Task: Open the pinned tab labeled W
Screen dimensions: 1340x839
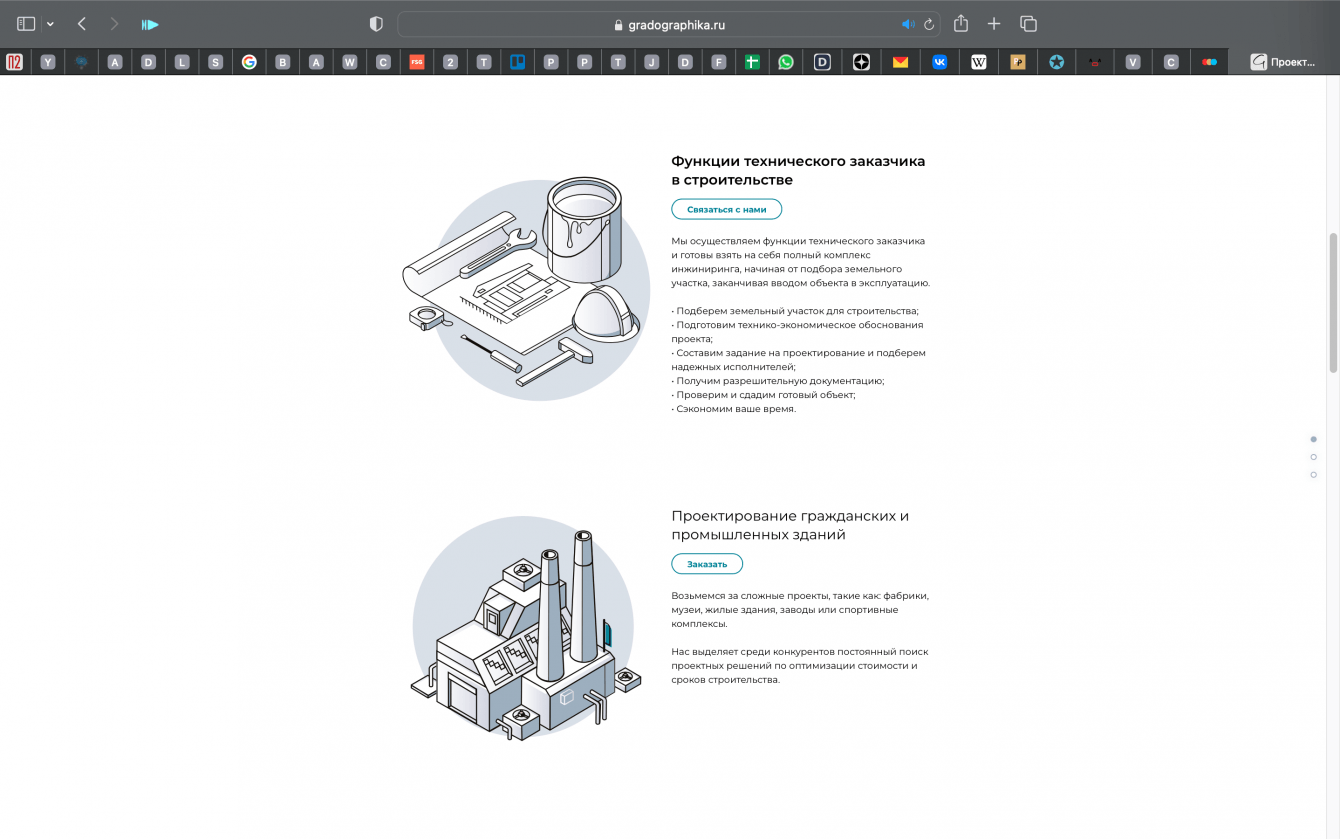Action: click(350, 62)
